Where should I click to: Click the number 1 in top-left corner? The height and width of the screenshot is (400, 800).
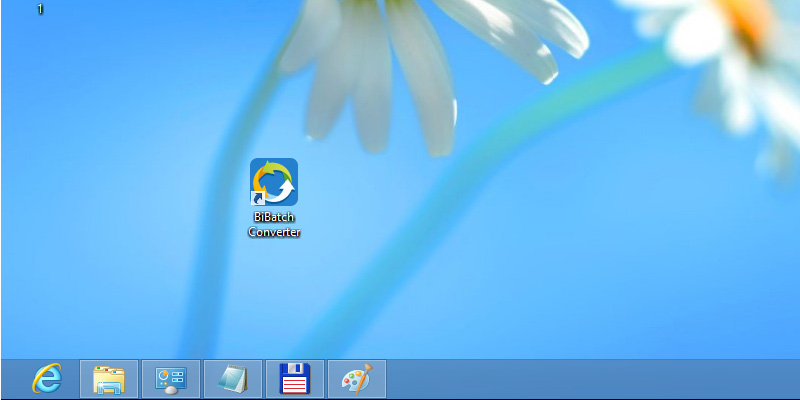click(40, 10)
